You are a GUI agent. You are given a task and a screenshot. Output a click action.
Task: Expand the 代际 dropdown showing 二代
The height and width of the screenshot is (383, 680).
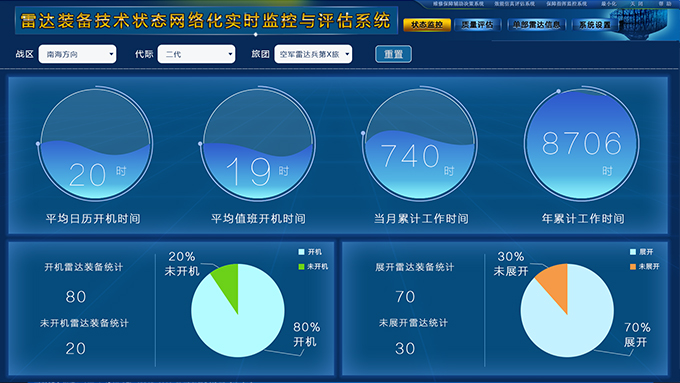(x=196, y=54)
